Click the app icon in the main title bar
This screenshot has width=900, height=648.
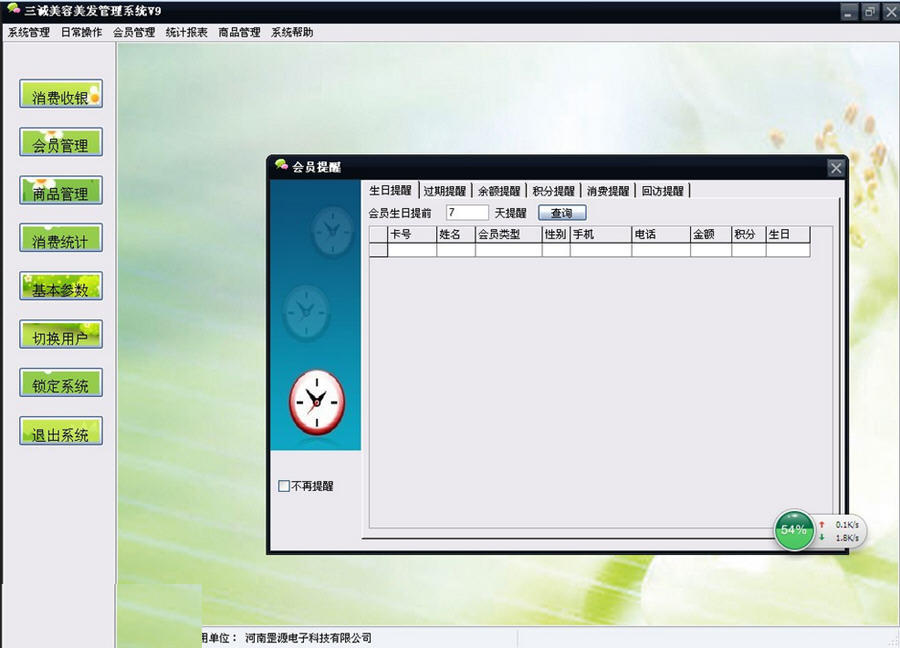[x=14, y=9]
